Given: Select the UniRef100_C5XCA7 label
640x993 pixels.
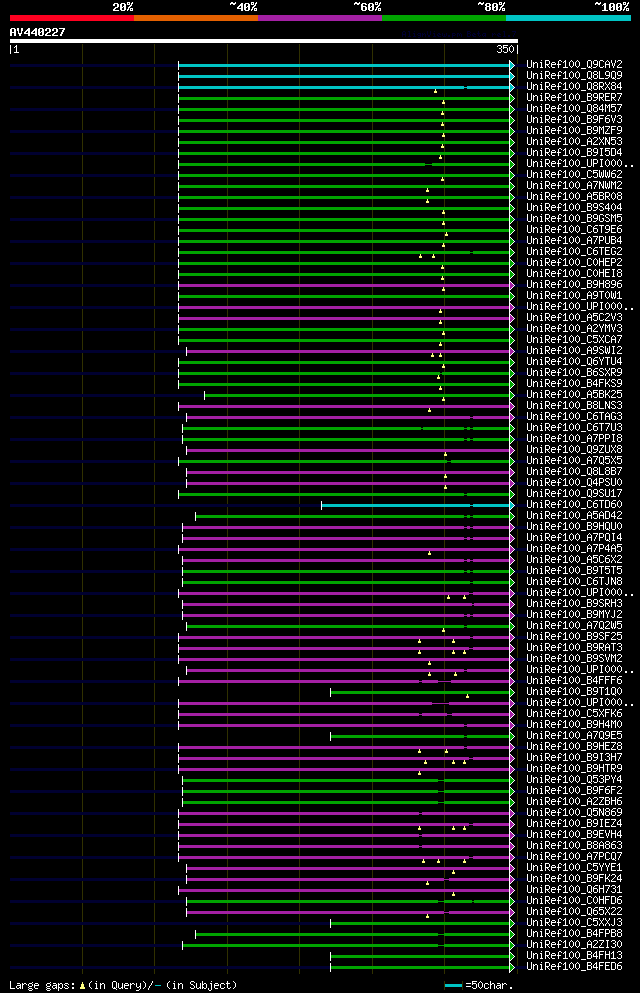Looking at the screenshot, I should point(574,339).
